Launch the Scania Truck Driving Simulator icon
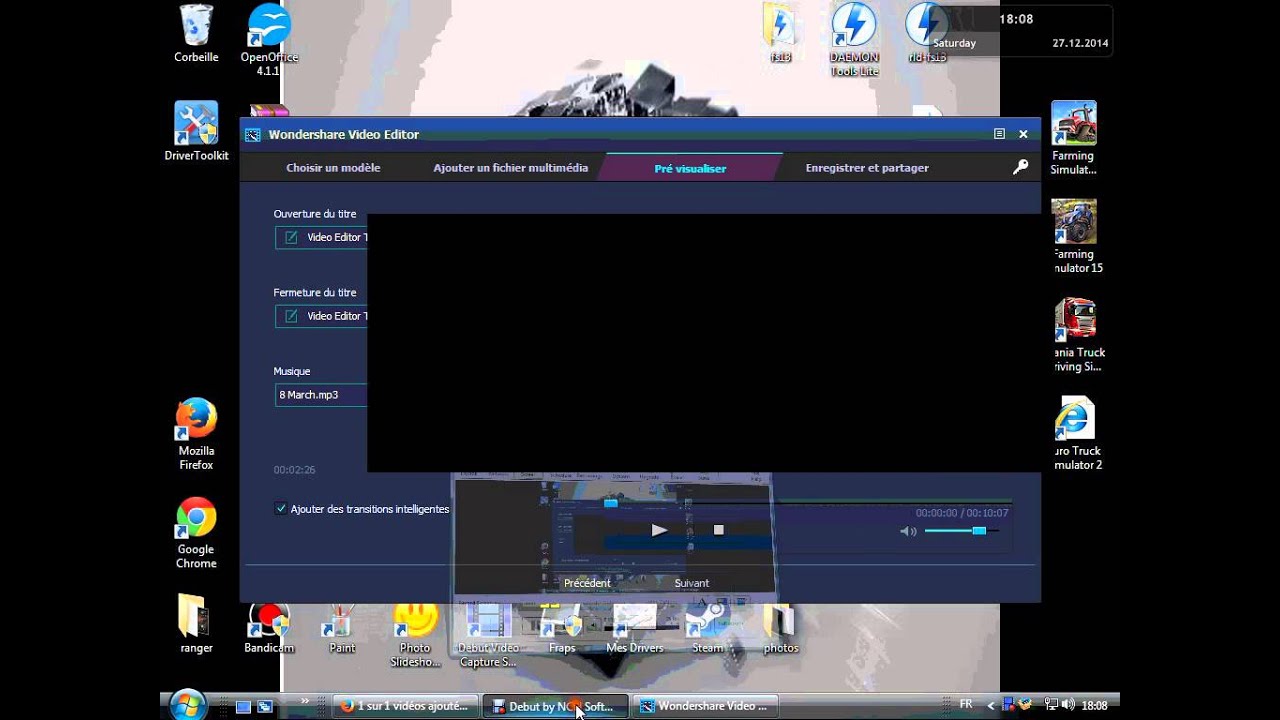The height and width of the screenshot is (720, 1280). pos(1076,334)
